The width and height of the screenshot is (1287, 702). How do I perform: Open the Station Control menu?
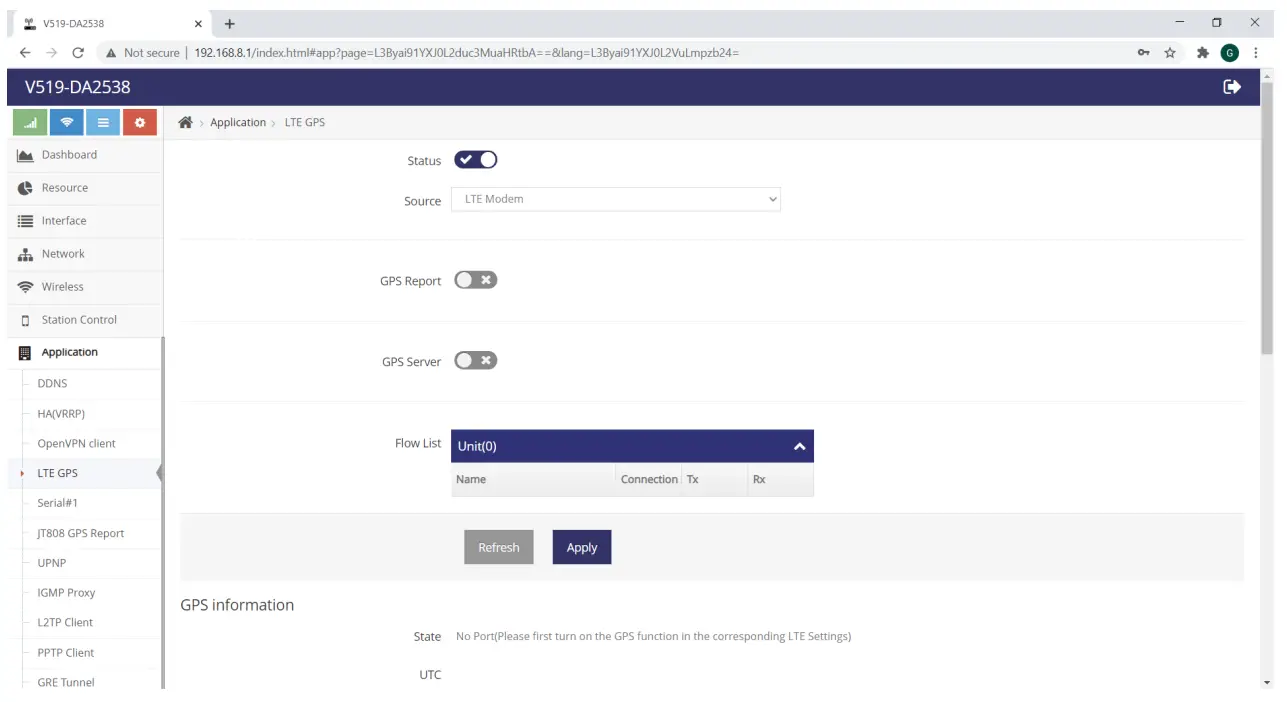(x=85, y=320)
